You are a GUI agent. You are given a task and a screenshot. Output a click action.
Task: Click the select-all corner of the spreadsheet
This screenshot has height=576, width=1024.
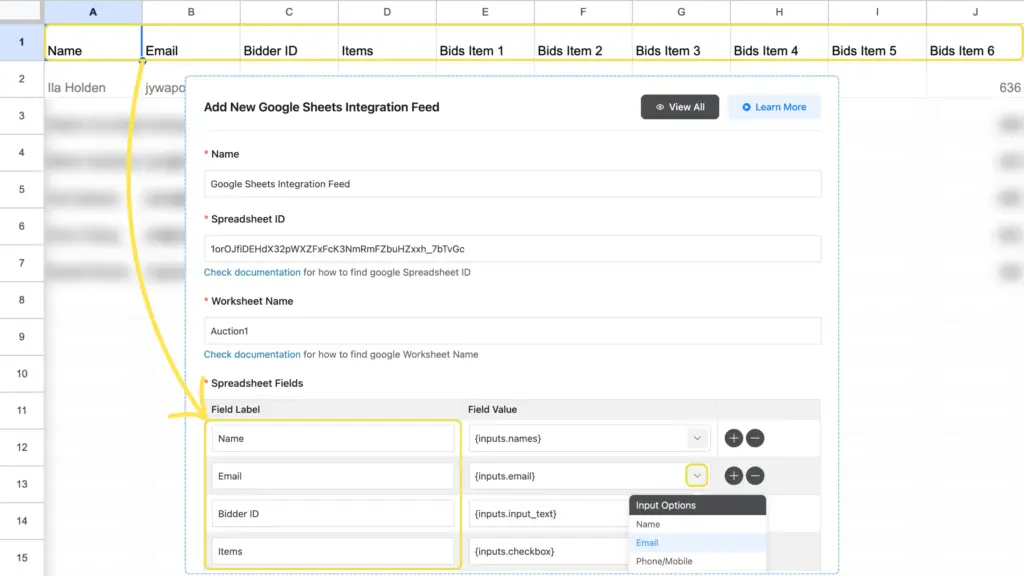[22, 10]
